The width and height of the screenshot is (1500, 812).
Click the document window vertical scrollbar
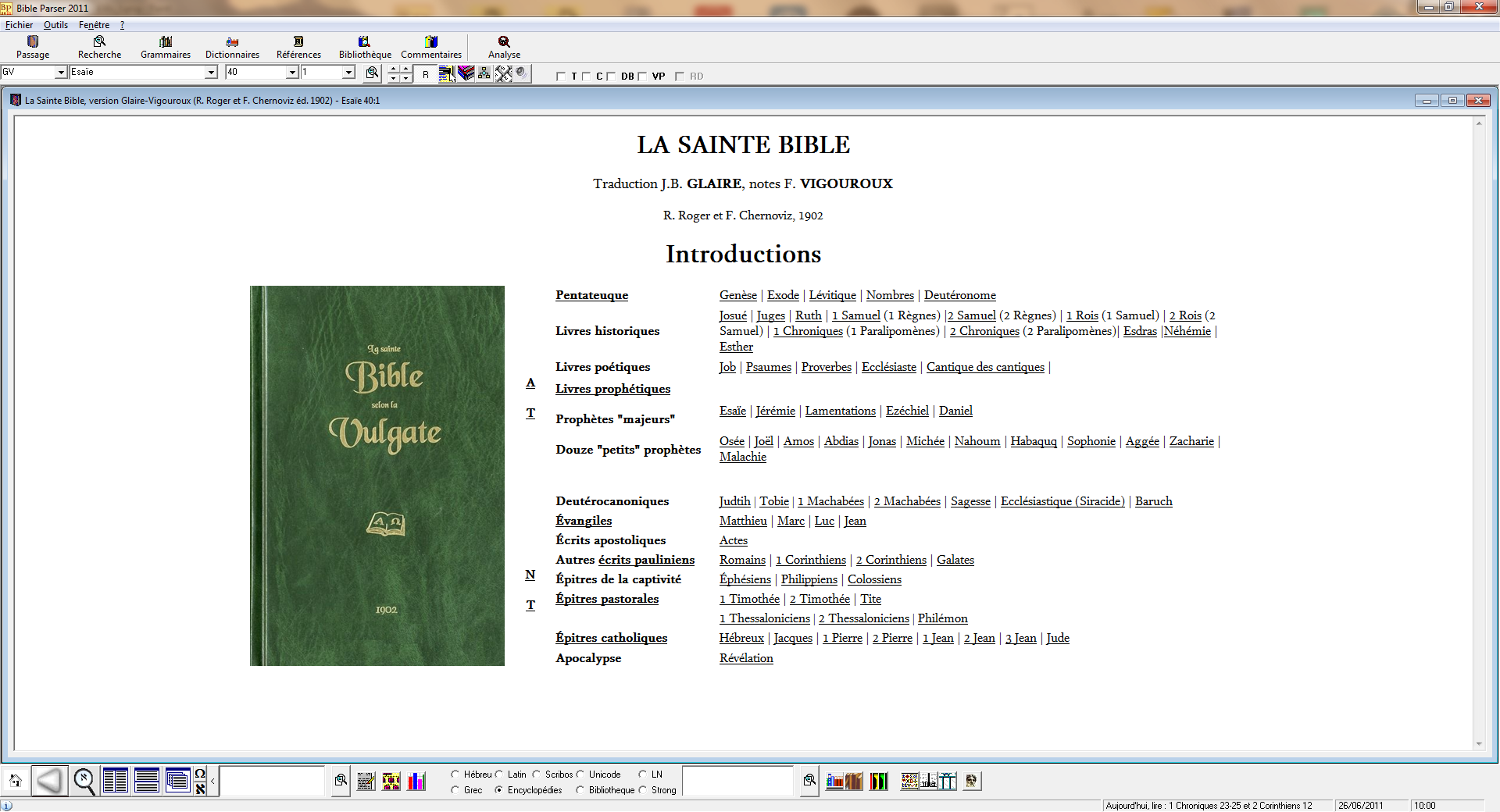(x=1478, y=433)
